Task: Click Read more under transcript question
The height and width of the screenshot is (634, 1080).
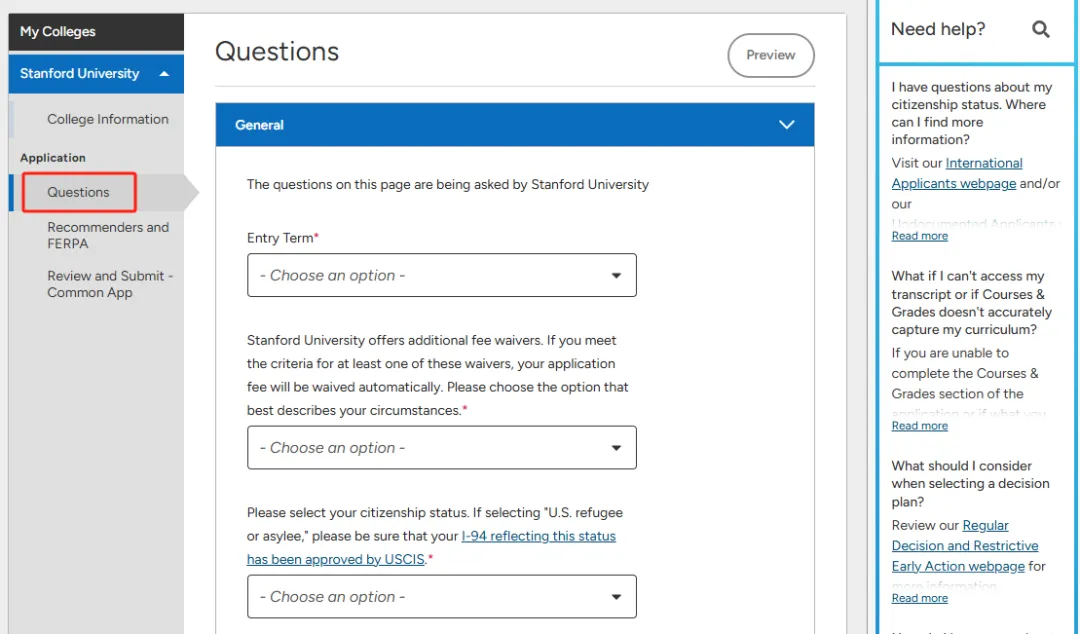Action: pos(920,426)
